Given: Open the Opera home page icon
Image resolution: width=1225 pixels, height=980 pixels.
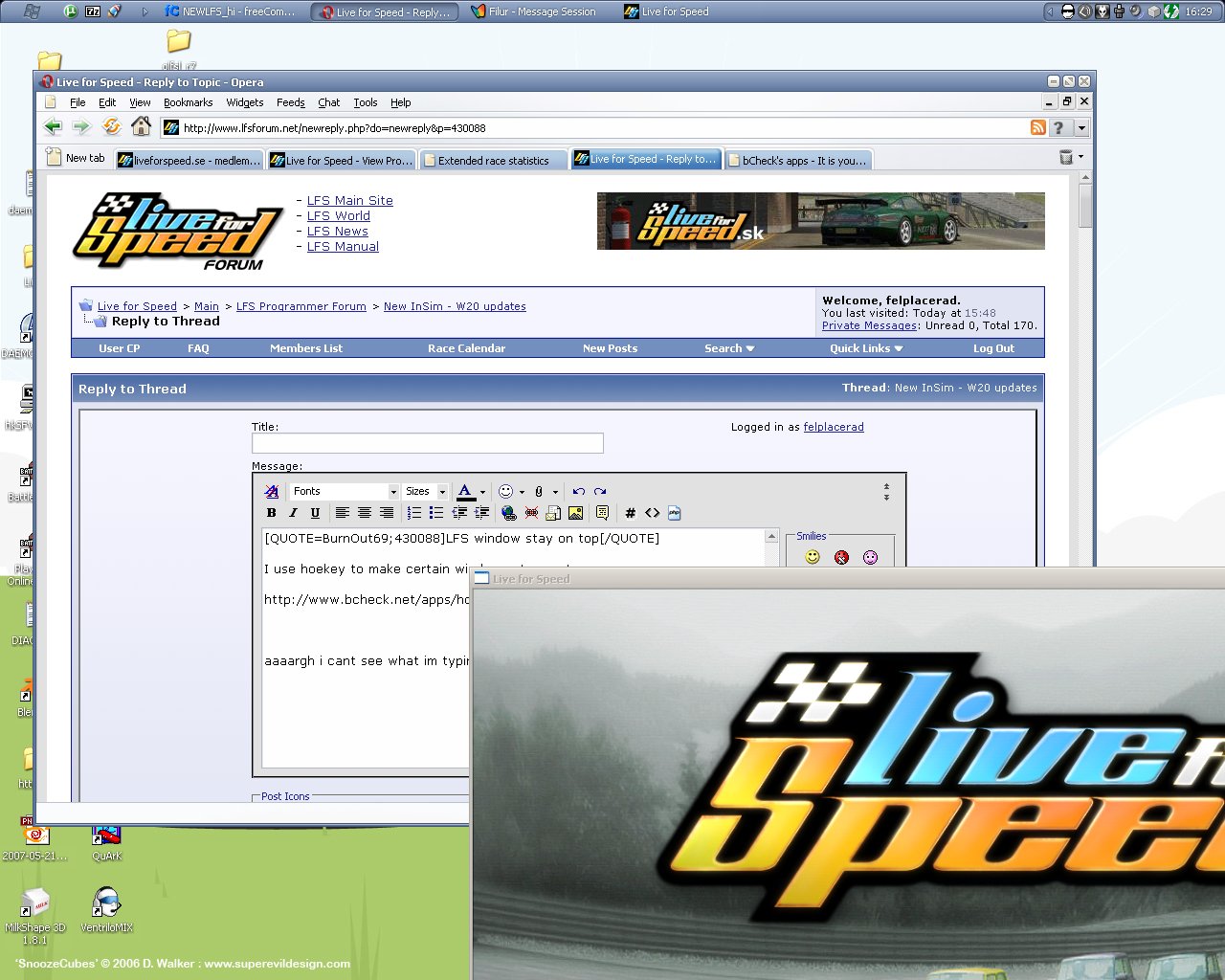Looking at the screenshot, I should coord(141,126).
